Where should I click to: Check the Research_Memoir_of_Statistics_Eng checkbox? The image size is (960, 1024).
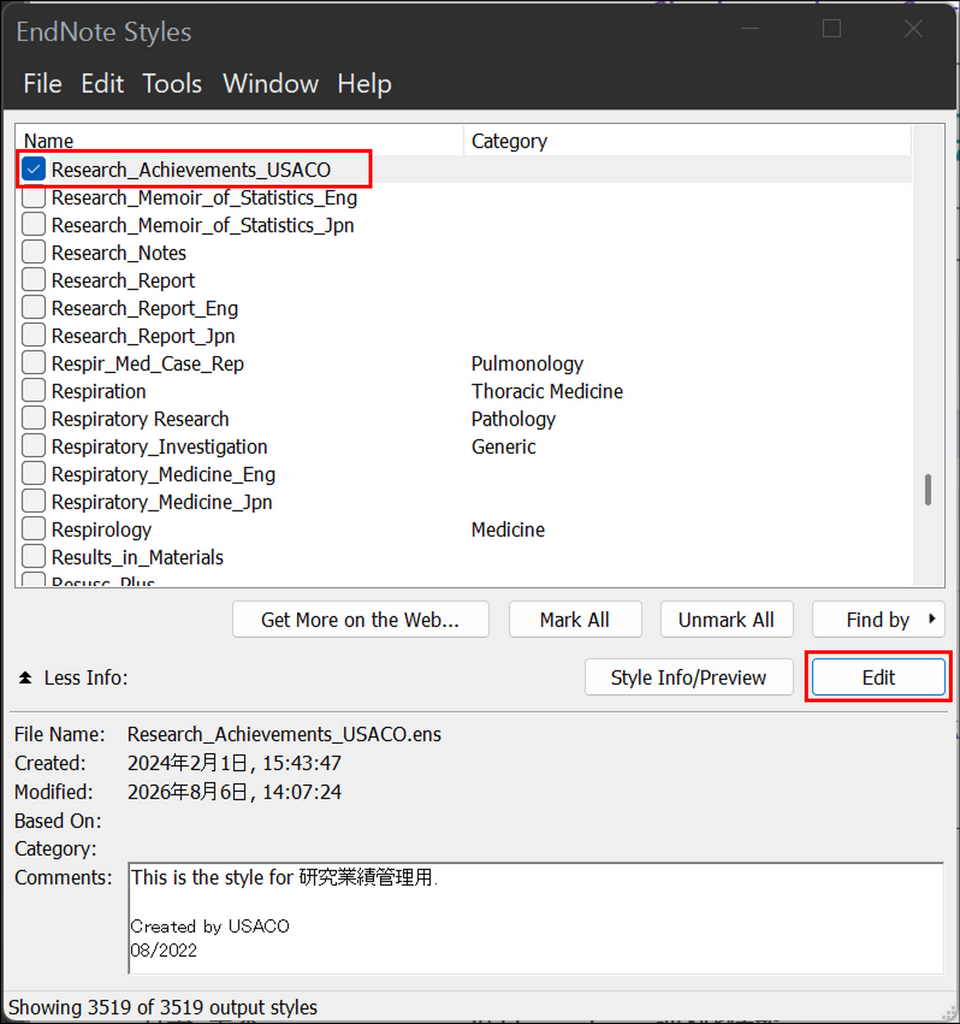33,197
